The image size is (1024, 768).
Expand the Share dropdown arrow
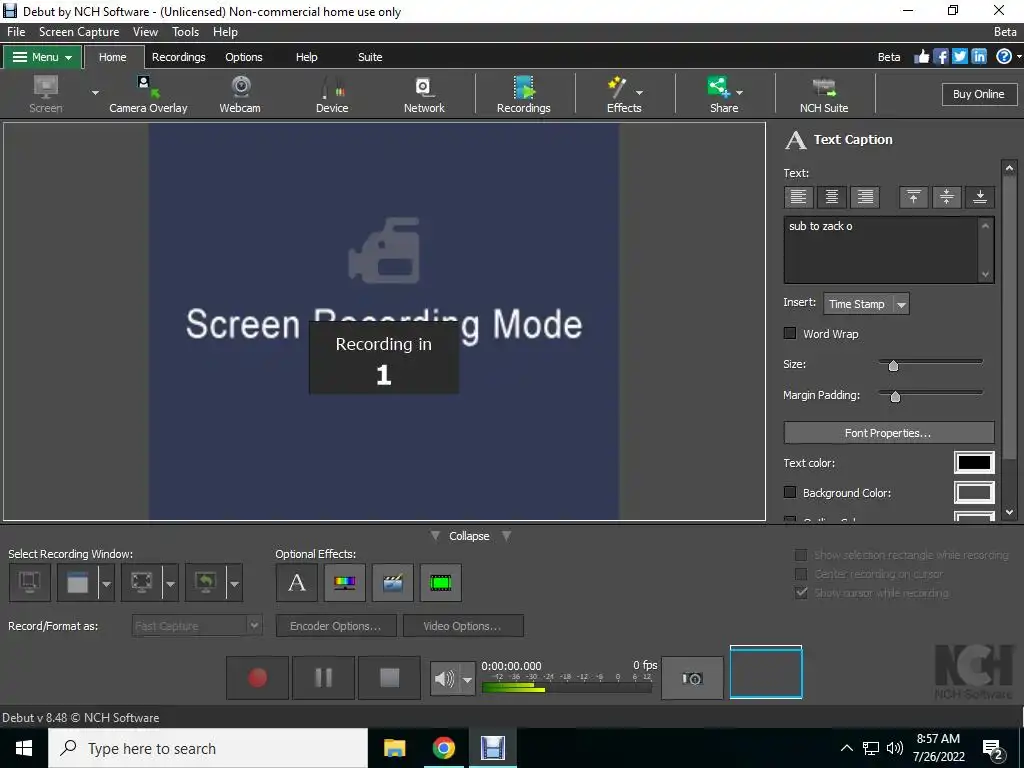[739, 93]
